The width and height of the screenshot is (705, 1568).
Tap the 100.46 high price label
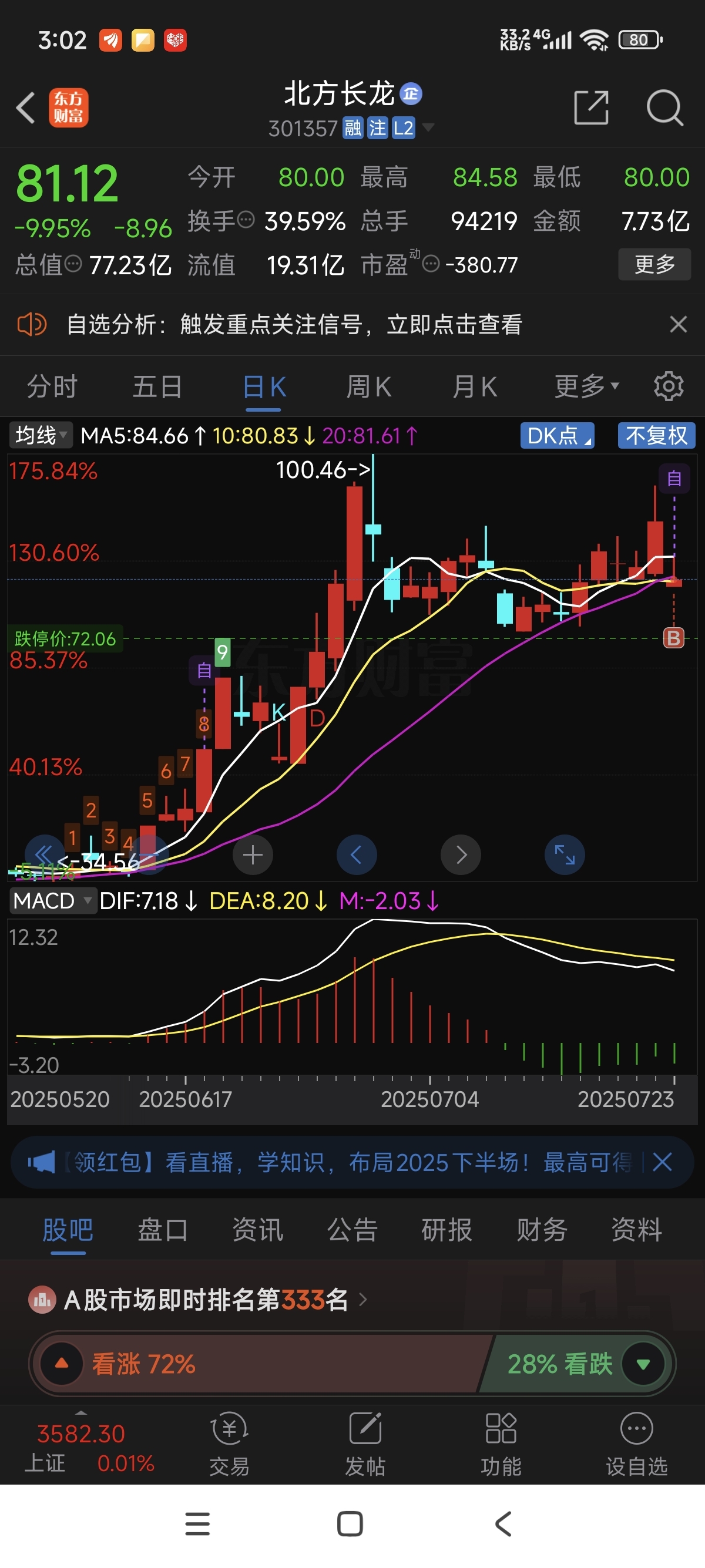pyautogui.click(x=323, y=469)
